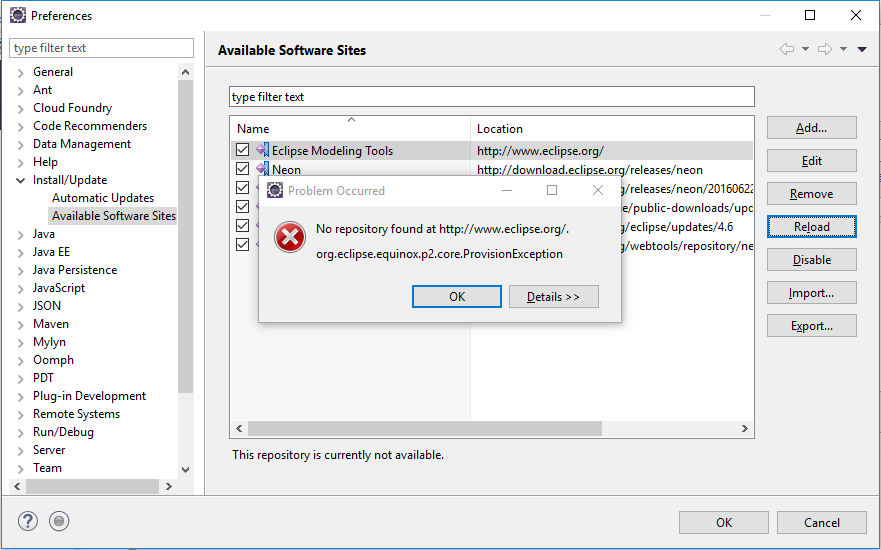Click the Disable button
881x550 pixels.
[811, 260]
